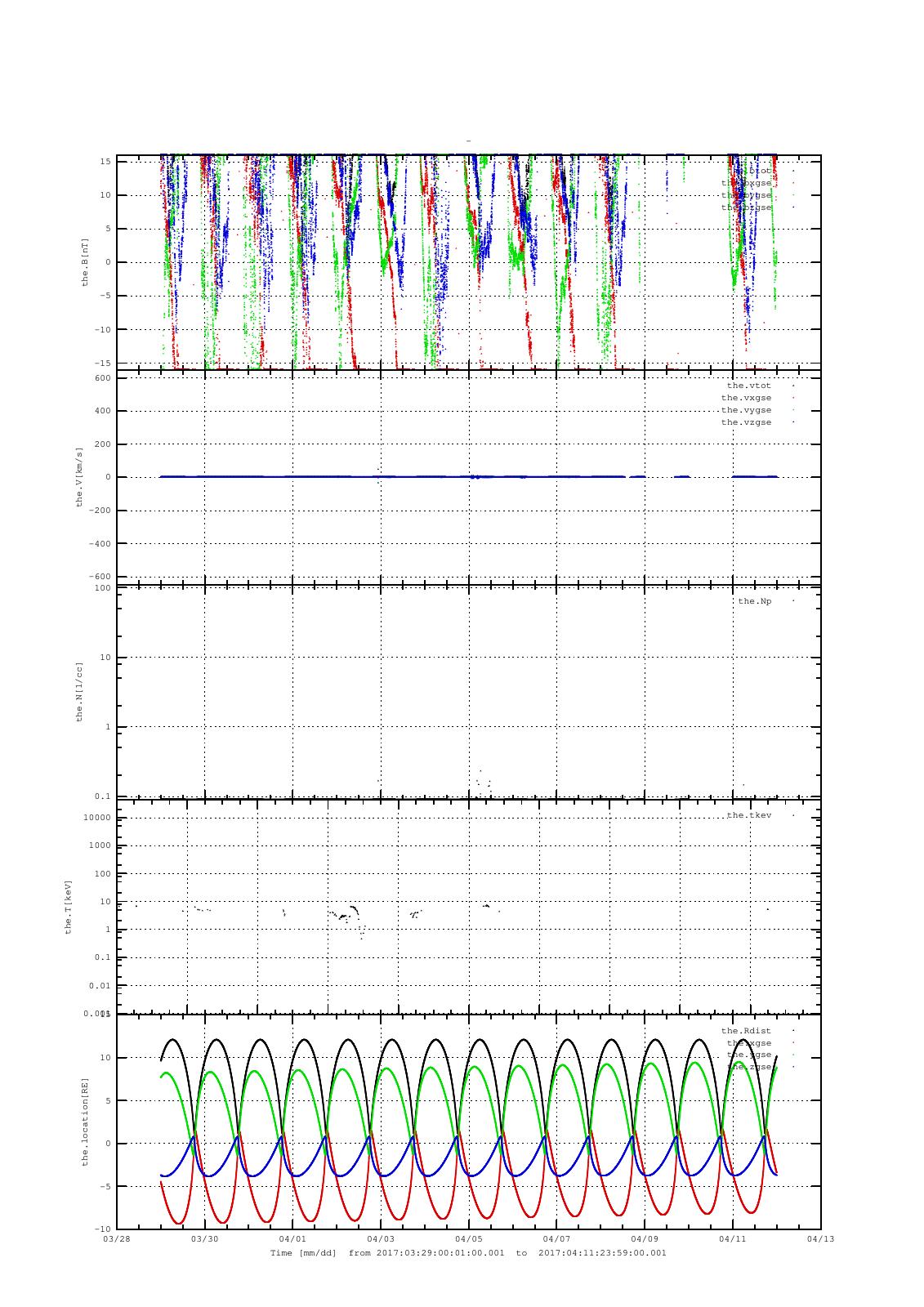Select the 15 tick on B panel
Screen dimensions: 924x1307
[x=105, y=162]
